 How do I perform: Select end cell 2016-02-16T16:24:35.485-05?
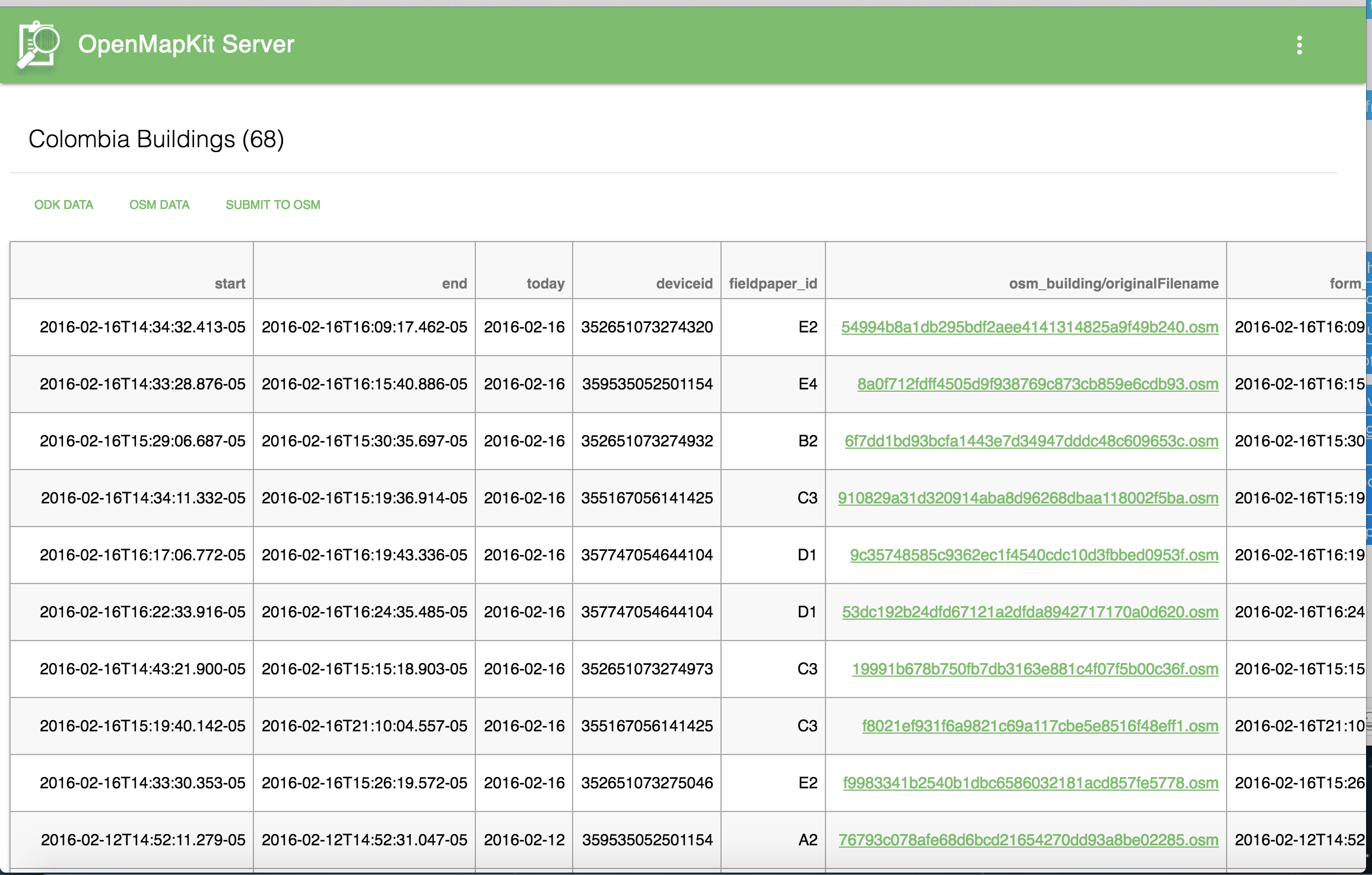point(364,612)
